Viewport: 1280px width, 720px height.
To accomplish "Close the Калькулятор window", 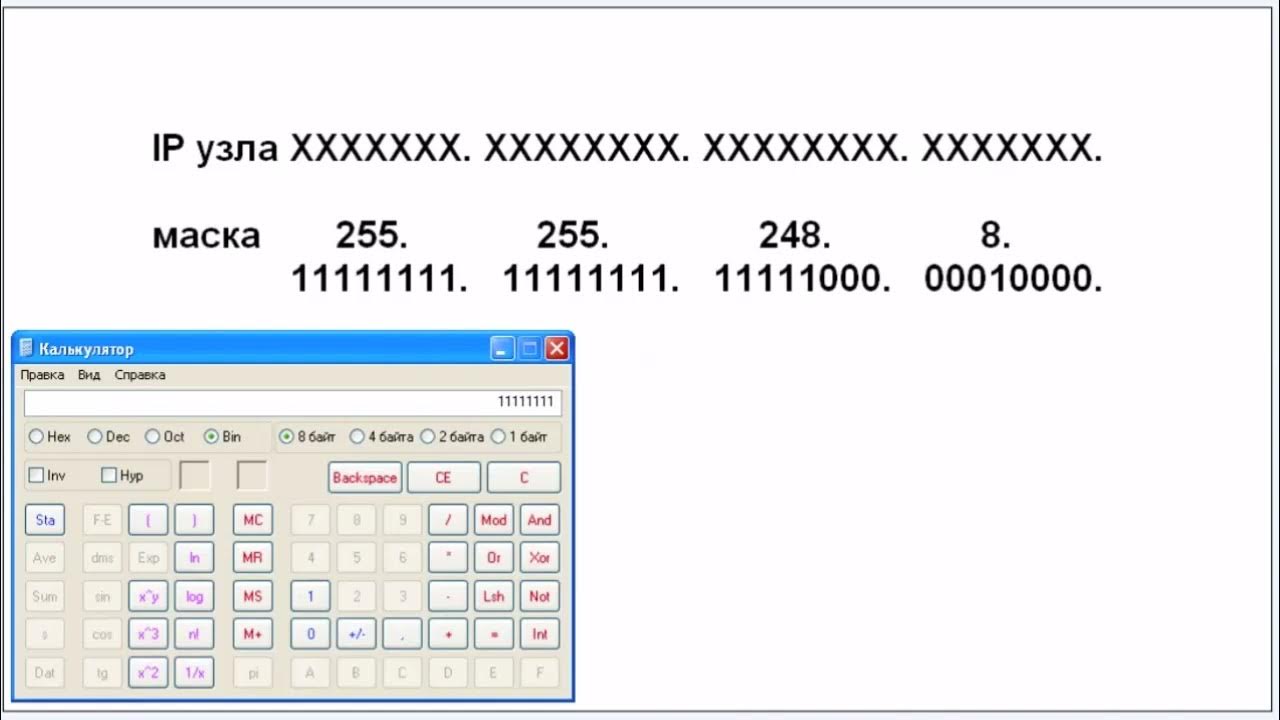I will click(556, 348).
